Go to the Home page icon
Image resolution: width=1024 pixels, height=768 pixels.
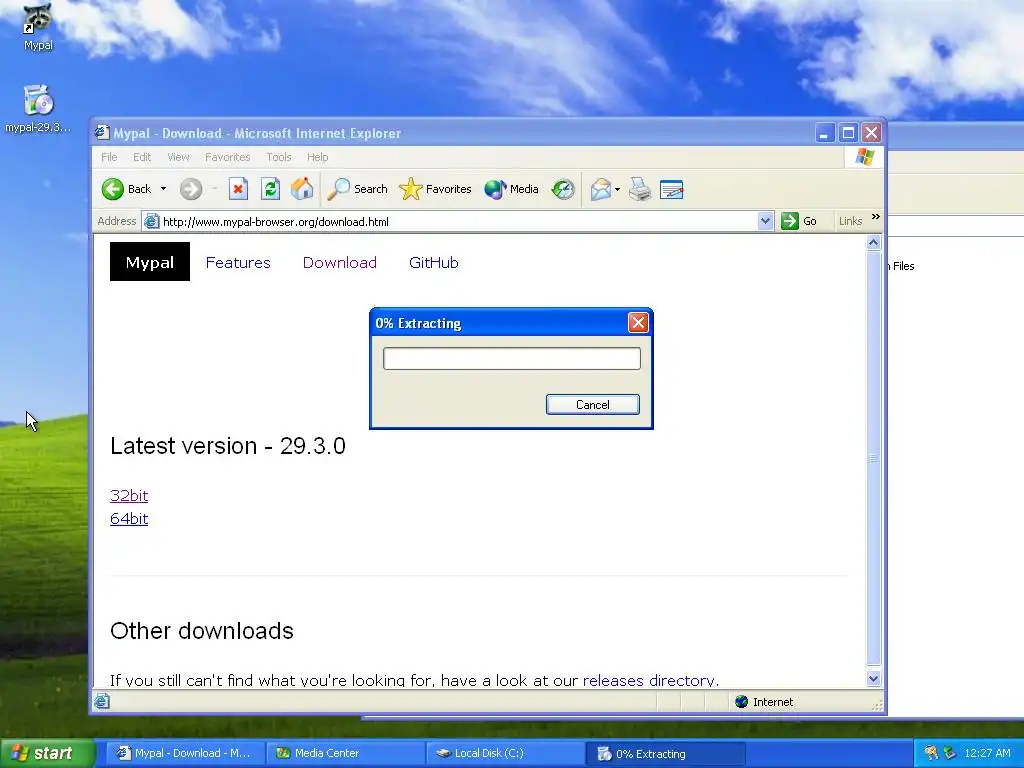[x=302, y=189]
